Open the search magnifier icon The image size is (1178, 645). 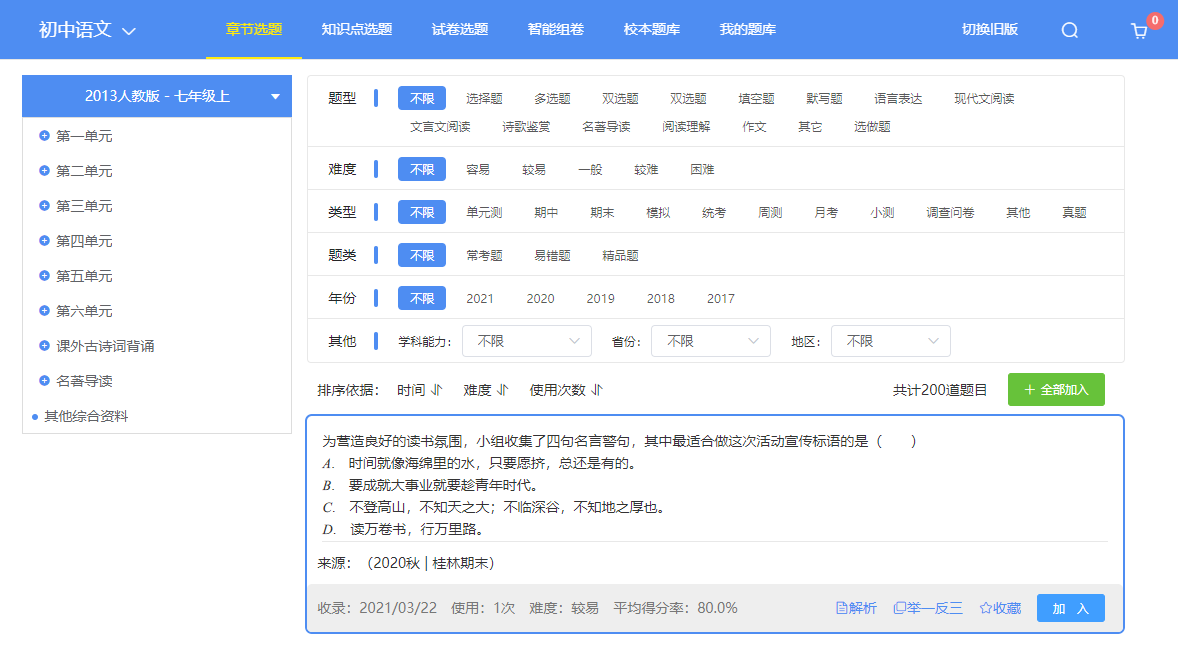coord(1069,30)
